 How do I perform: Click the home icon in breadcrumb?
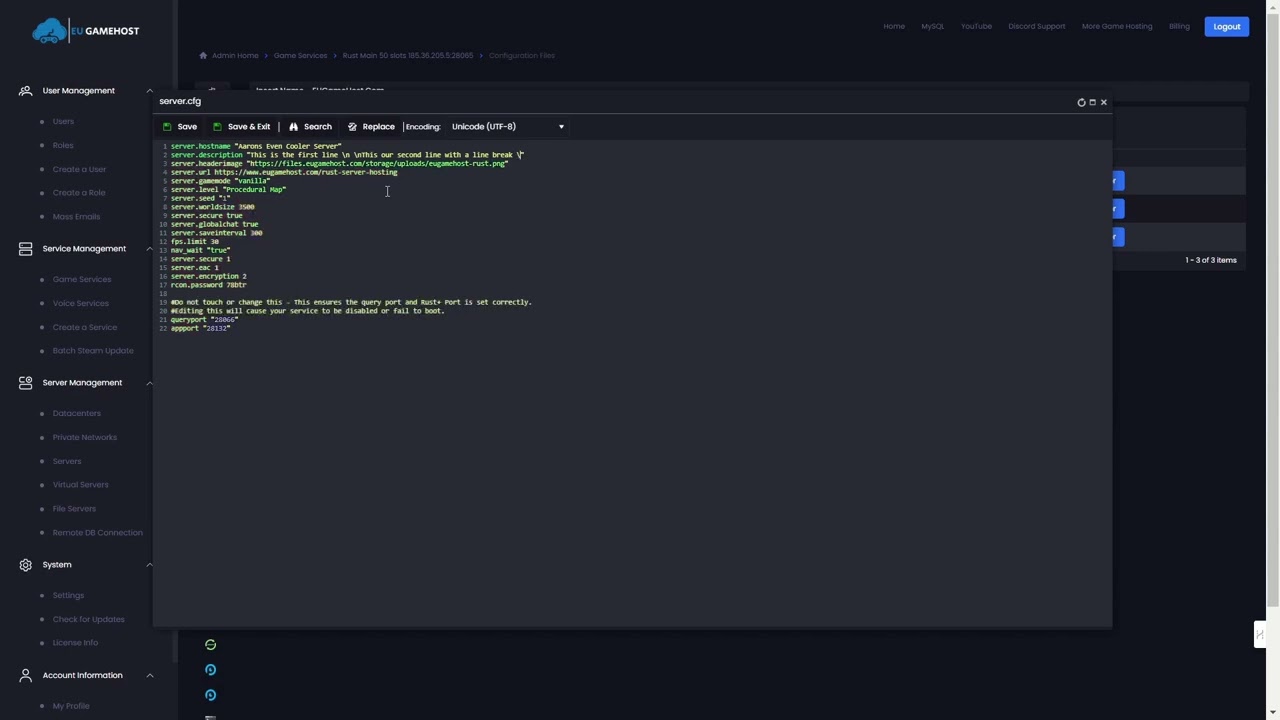203,56
